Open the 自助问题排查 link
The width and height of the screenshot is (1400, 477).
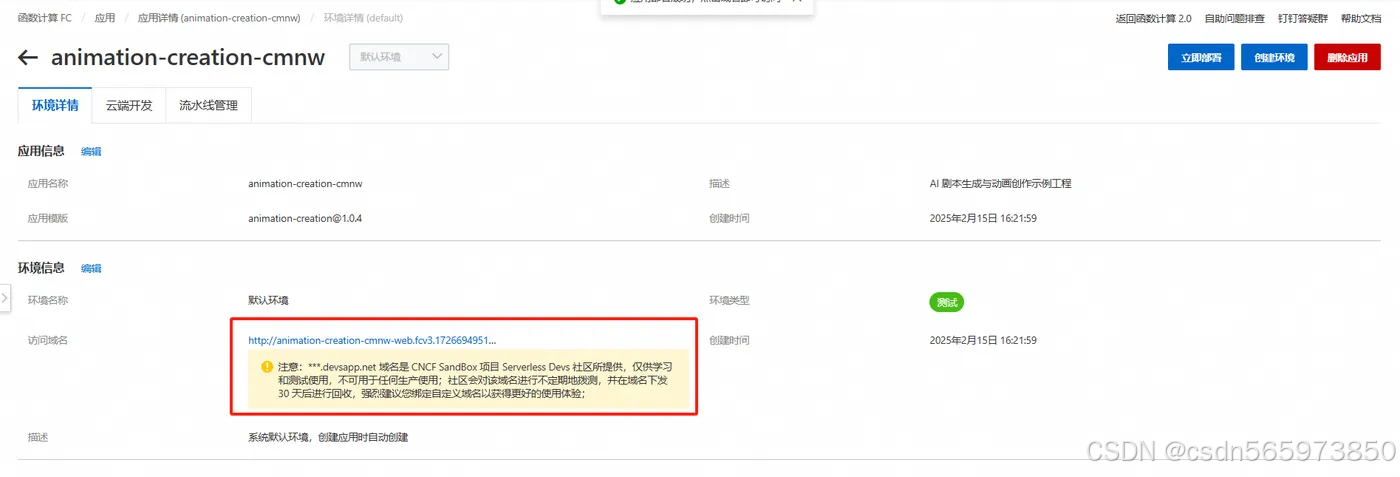click(1234, 18)
